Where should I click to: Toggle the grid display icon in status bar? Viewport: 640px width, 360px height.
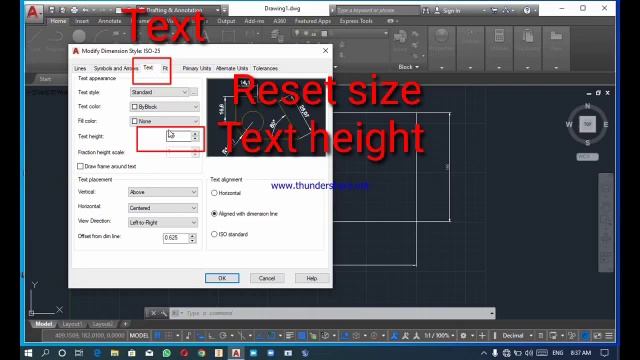coord(157,336)
